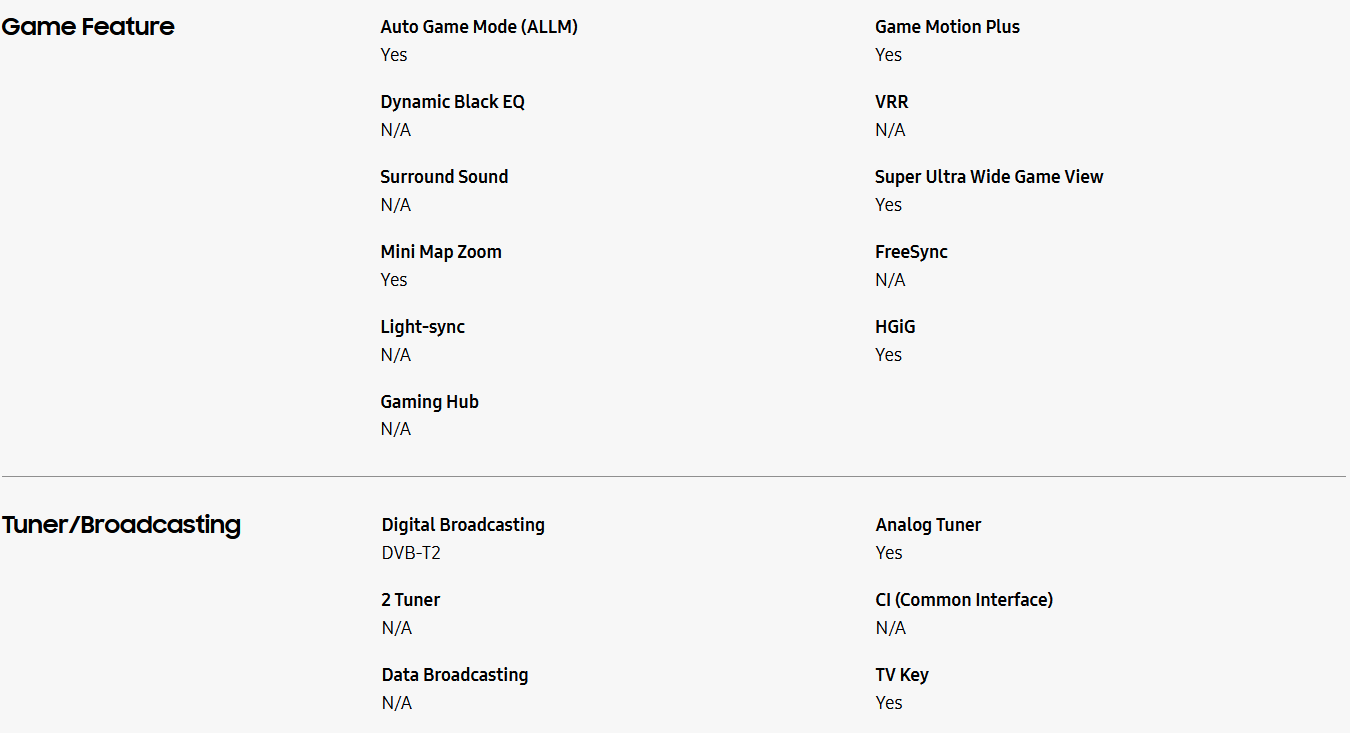
Task: Select the Dynamic Black EQ label
Action: click(x=452, y=102)
